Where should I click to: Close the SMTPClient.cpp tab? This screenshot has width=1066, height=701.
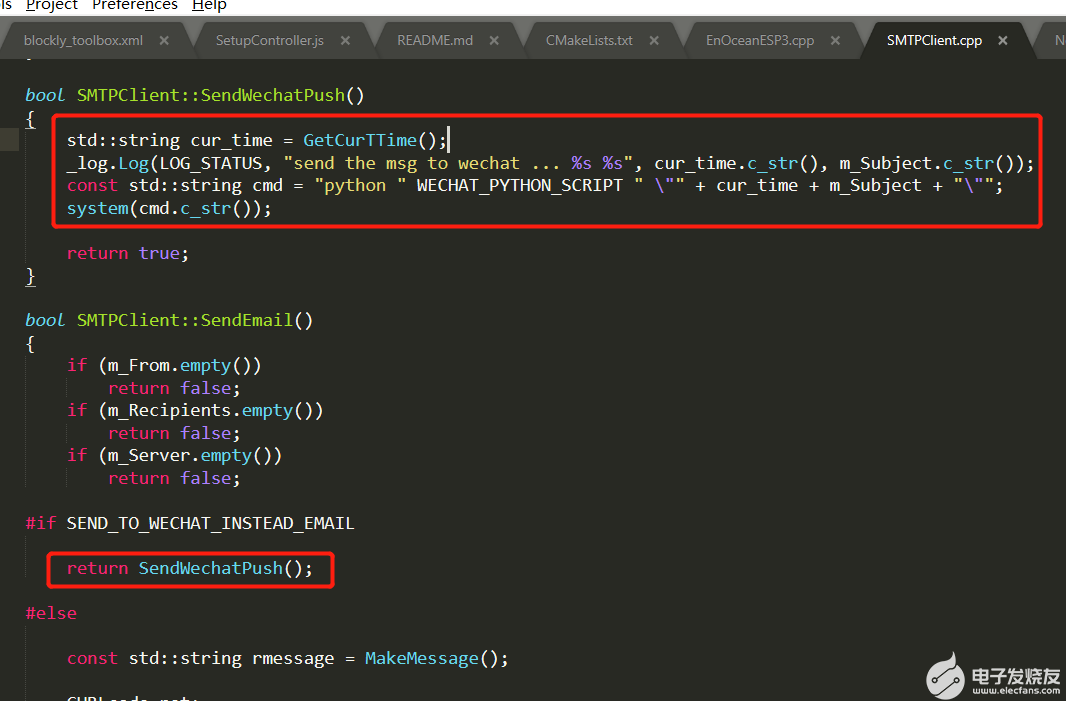(x=1003, y=41)
